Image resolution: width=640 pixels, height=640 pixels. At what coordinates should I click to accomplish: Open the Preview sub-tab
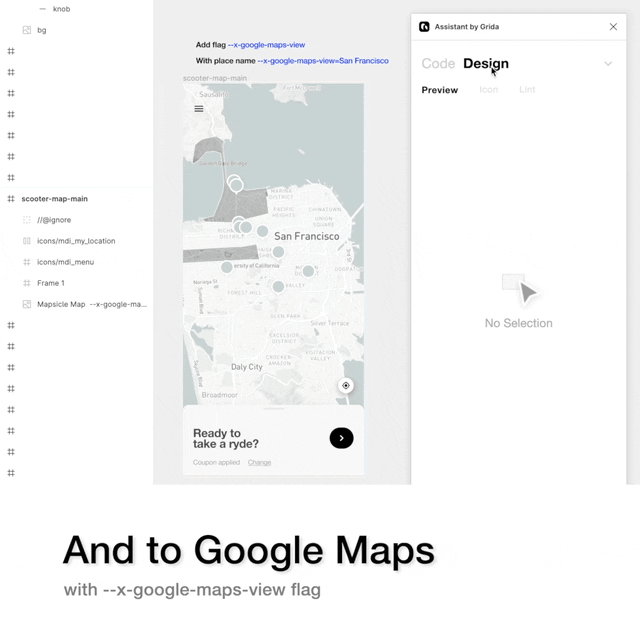click(x=440, y=90)
